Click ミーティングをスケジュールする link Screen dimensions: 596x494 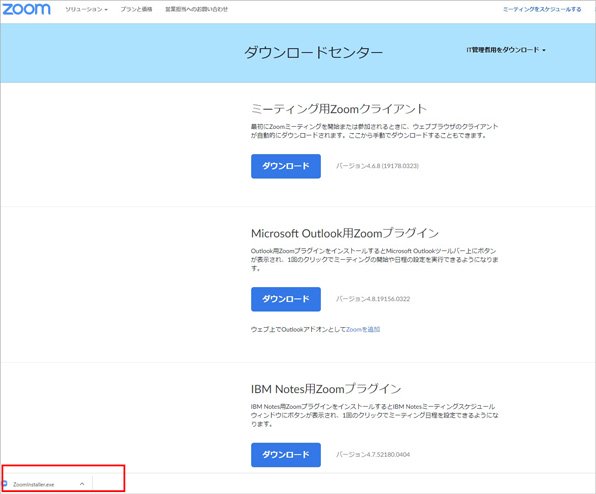pos(542,10)
